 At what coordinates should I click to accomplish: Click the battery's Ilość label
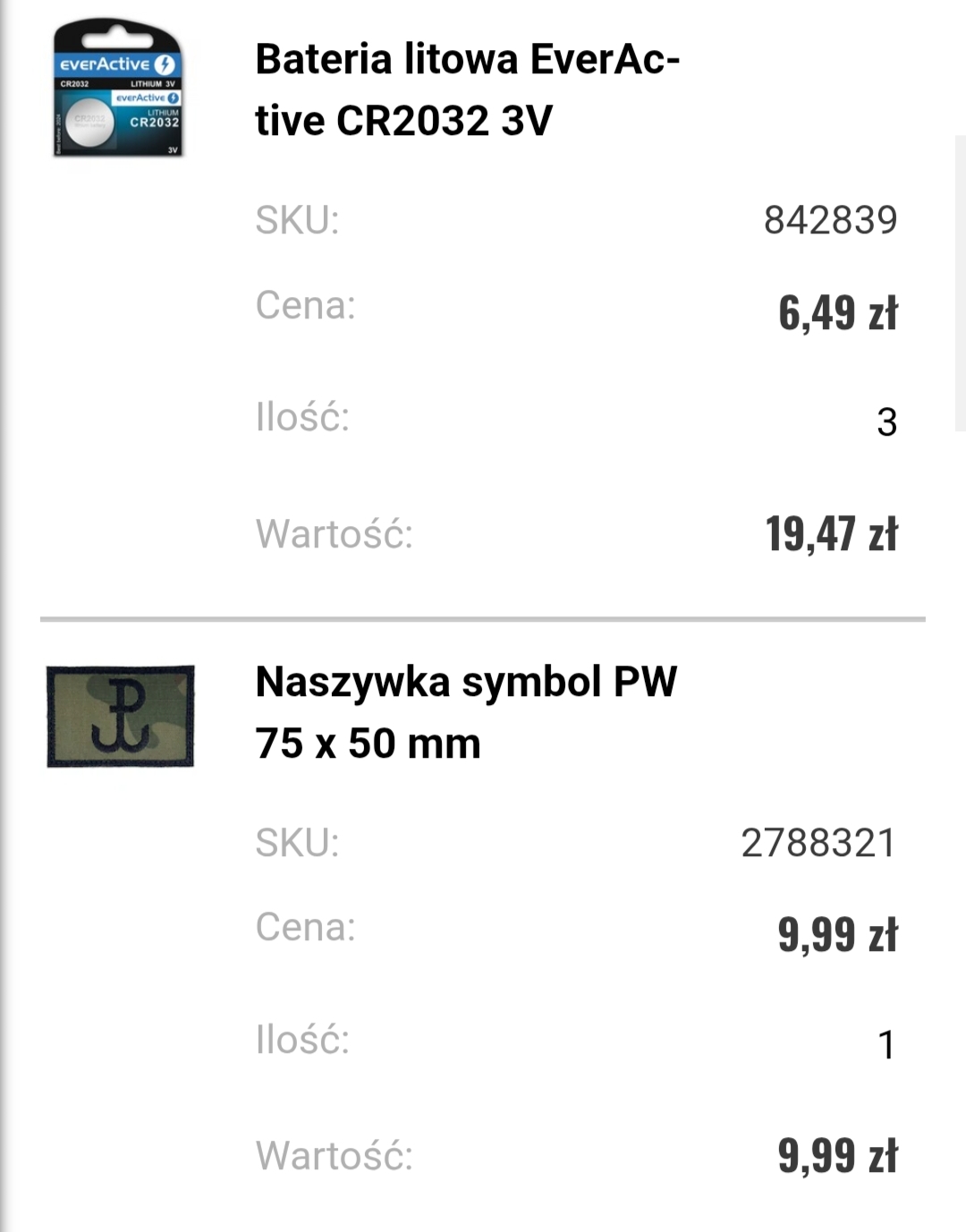302,417
